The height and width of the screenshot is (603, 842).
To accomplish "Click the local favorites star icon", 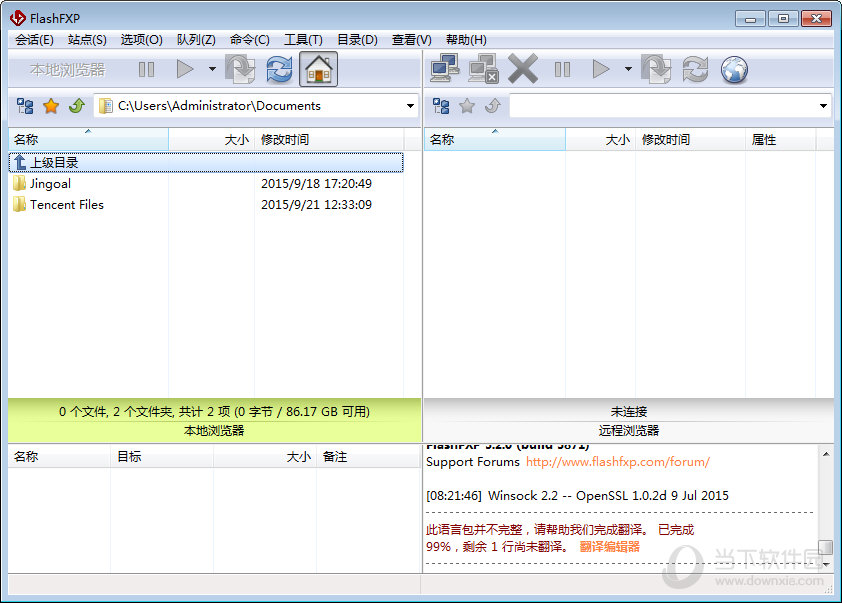I will click(51, 106).
